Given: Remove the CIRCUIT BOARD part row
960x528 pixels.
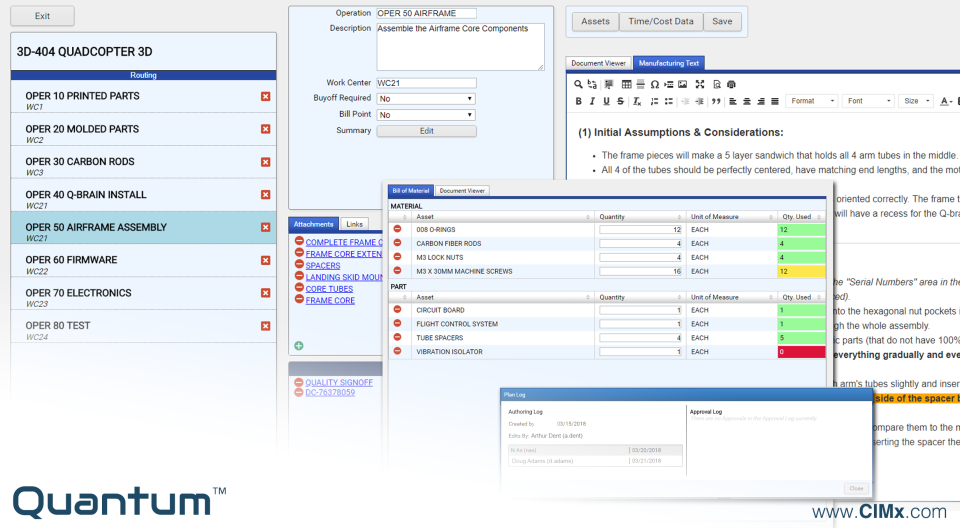Looking at the screenshot, I should (x=397, y=309).
